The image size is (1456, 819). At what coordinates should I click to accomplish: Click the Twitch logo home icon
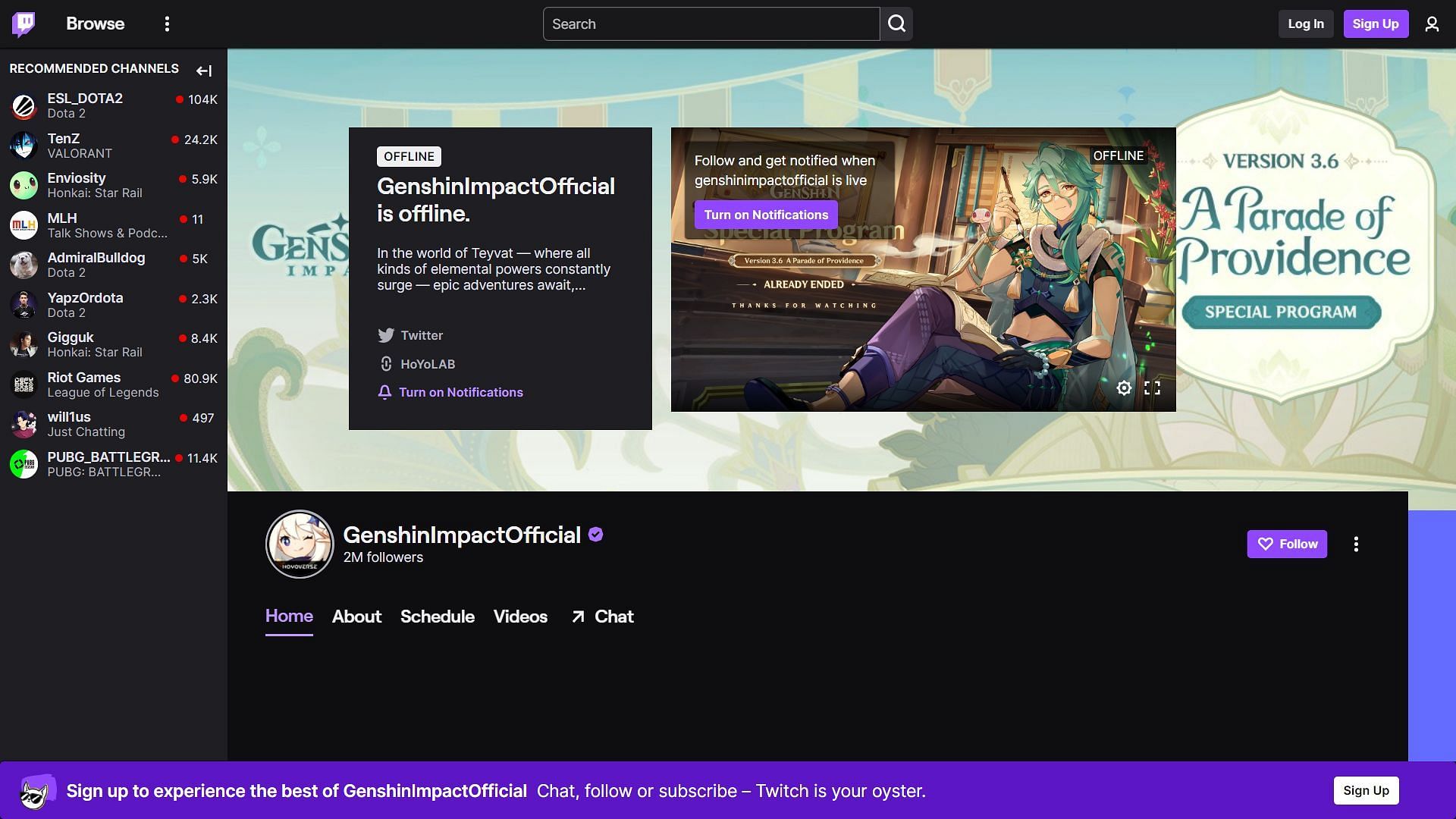tap(24, 24)
